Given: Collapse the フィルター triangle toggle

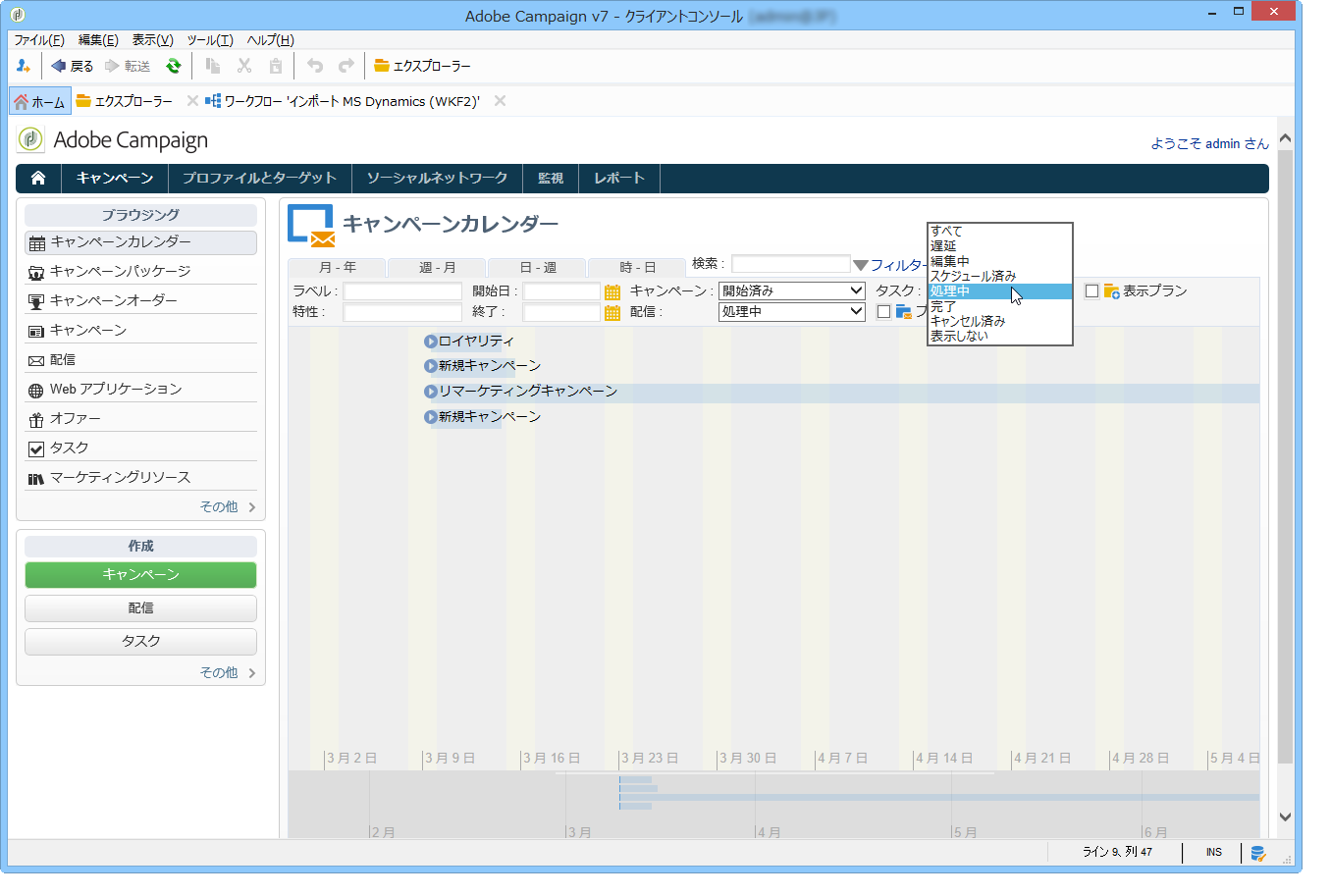Looking at the screenshot, I should [x=861, y=265].
